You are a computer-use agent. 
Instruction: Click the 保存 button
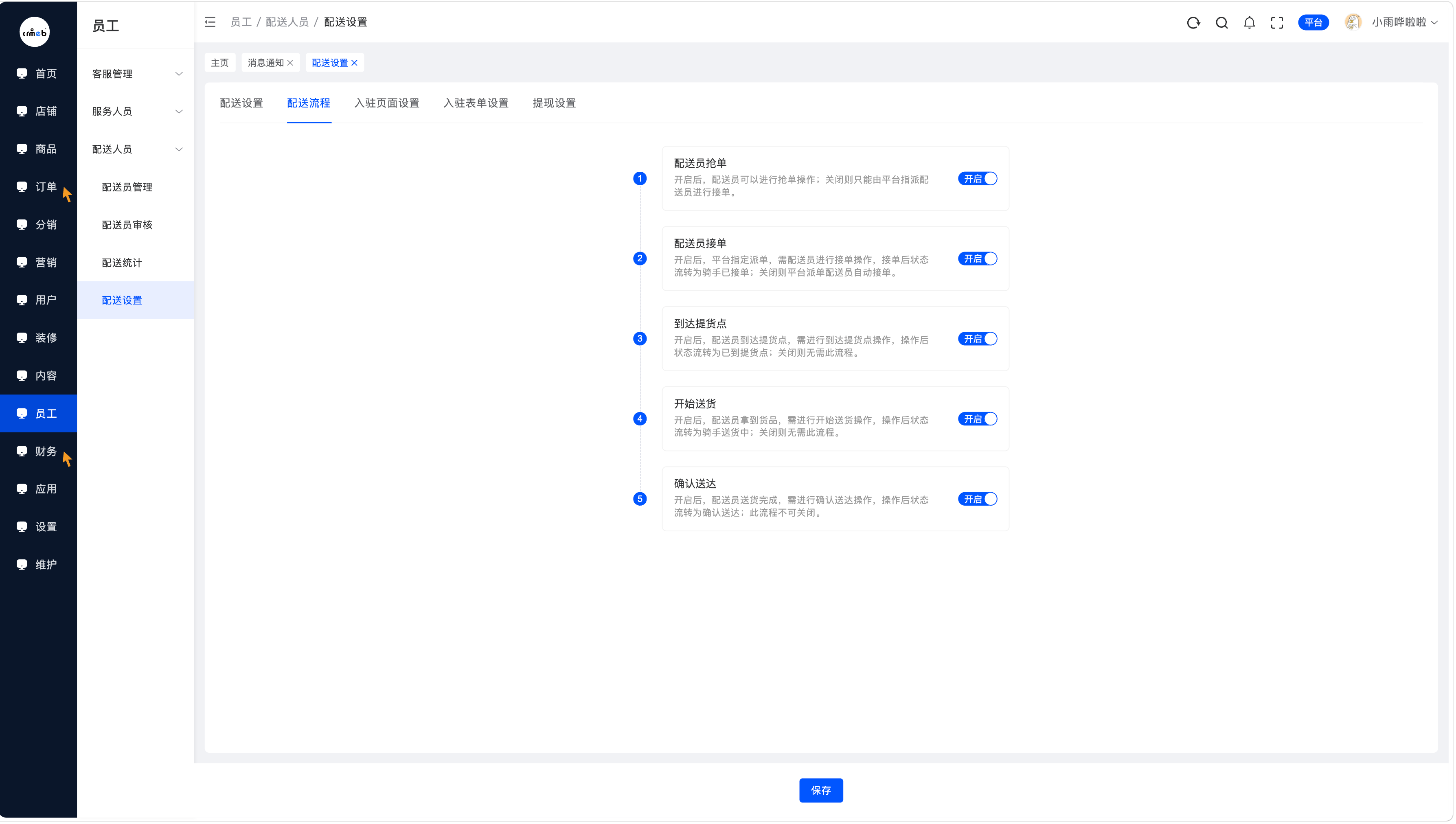point(820,791)
